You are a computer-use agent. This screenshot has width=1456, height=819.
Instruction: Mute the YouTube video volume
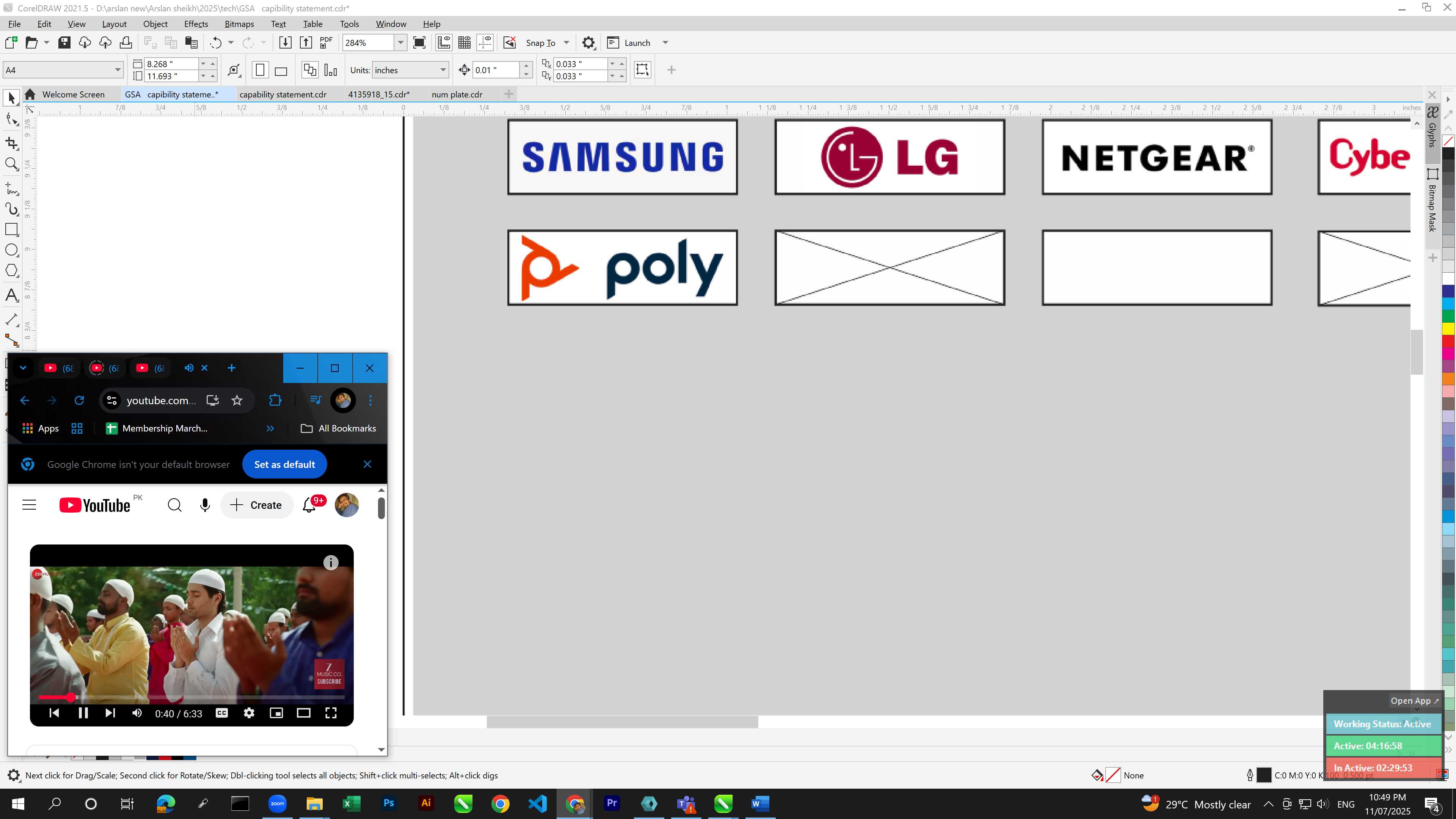coord(137,713)
